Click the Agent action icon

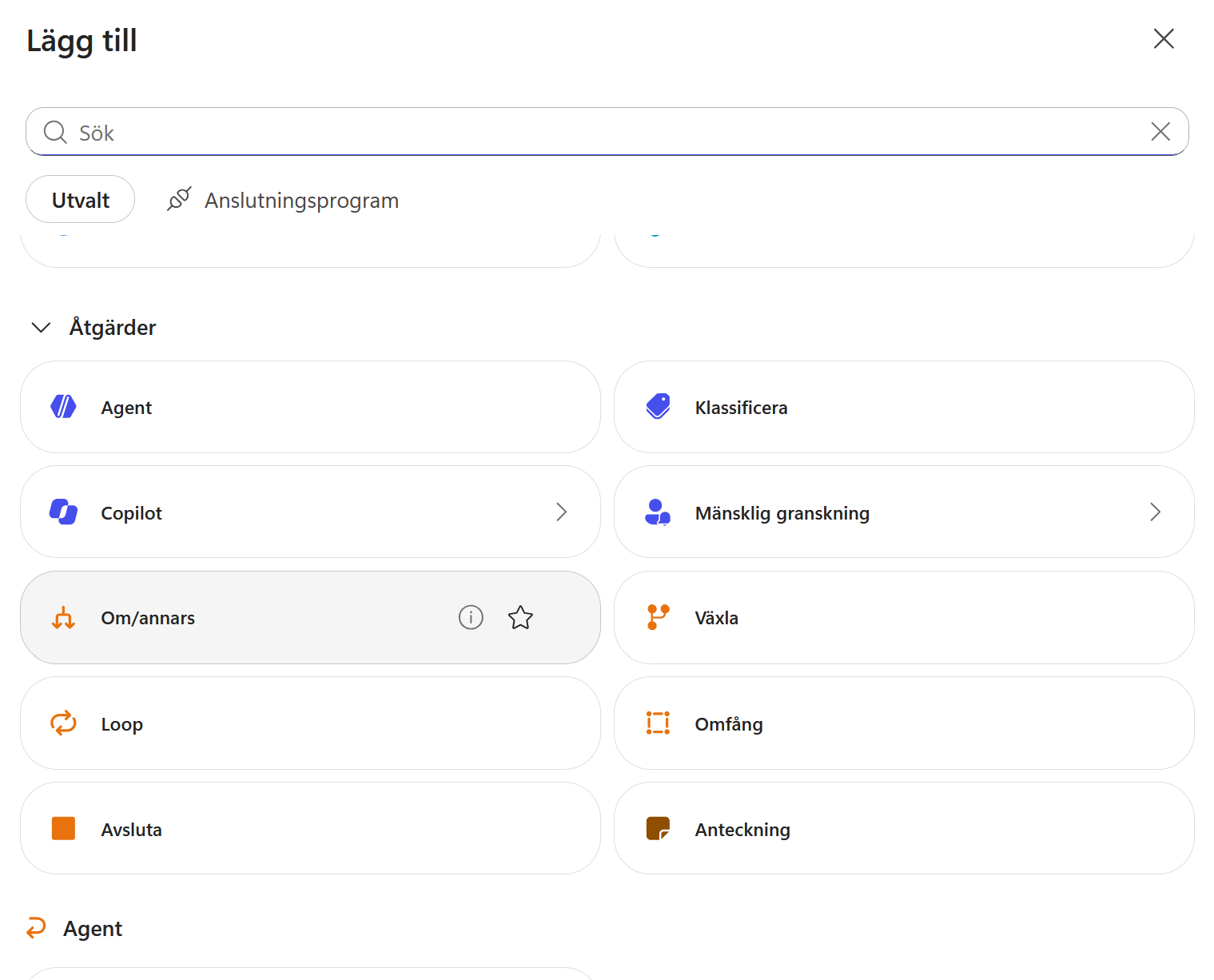63,407
